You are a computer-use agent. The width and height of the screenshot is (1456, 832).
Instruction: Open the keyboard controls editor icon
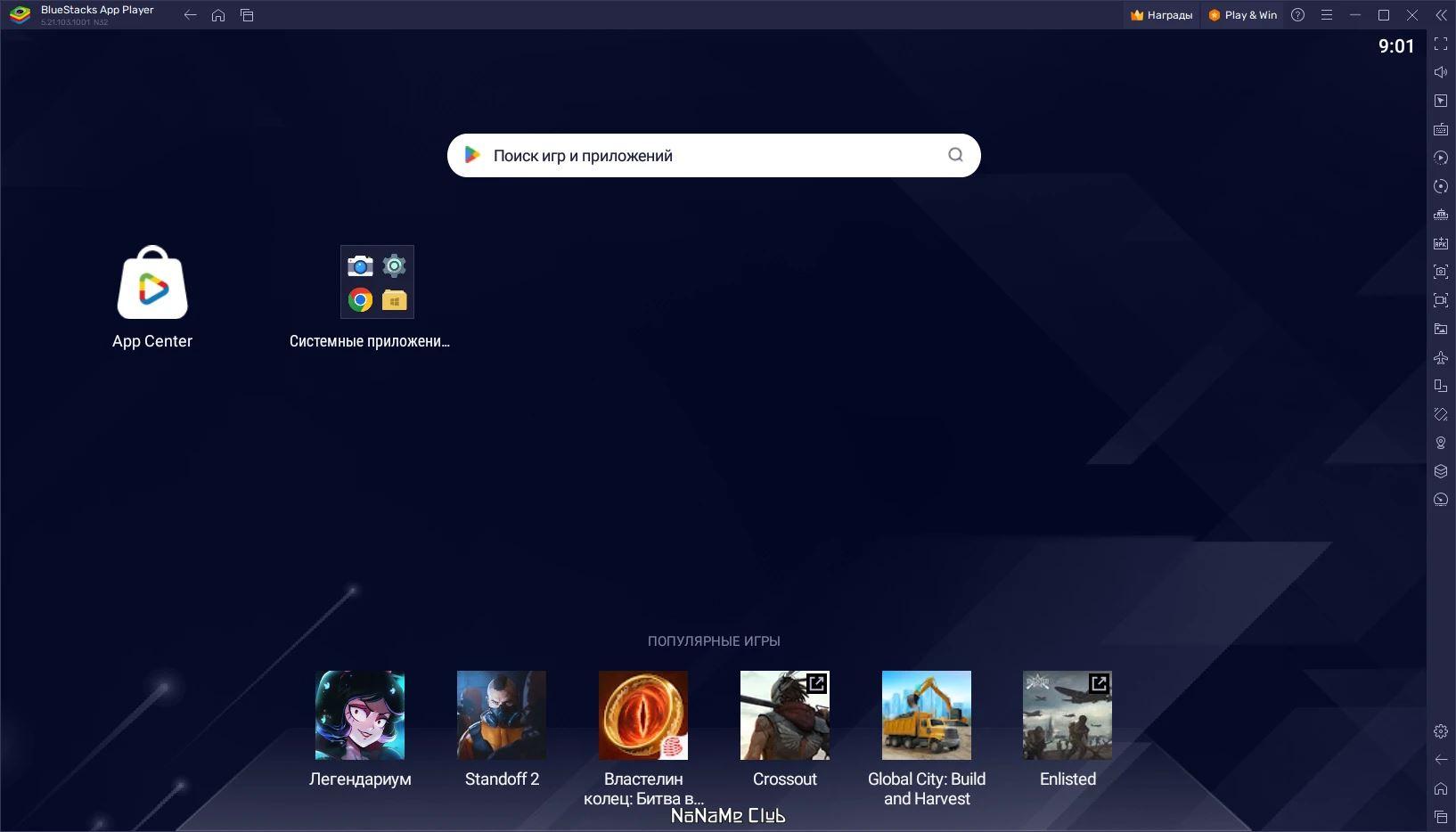[x=1440, y=129]
